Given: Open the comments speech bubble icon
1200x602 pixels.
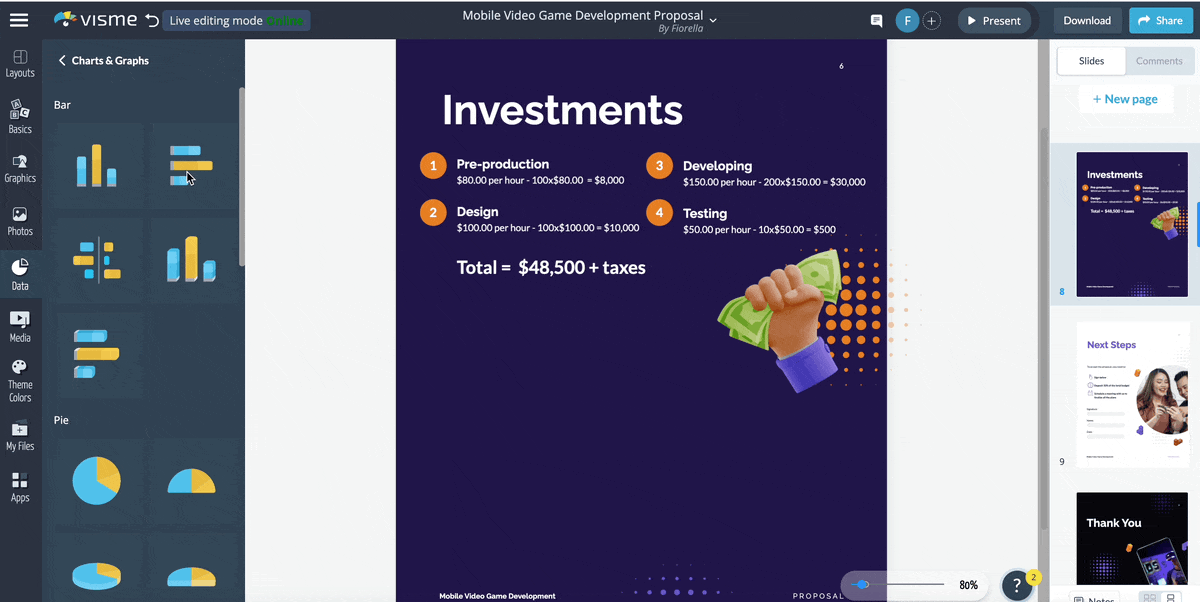Looking at the screenshot, I should pyautogui.click(x=877, y=21).
